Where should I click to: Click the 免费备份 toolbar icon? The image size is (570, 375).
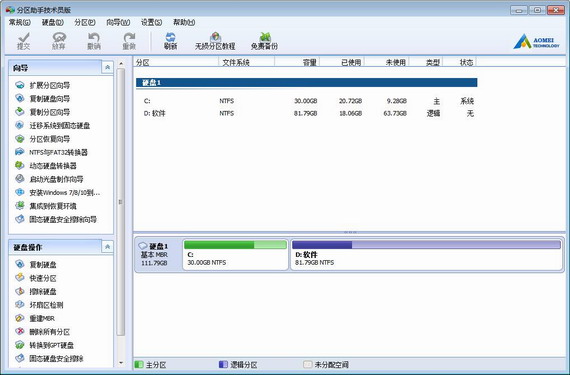pyautogui.click(x=264, y=41)
